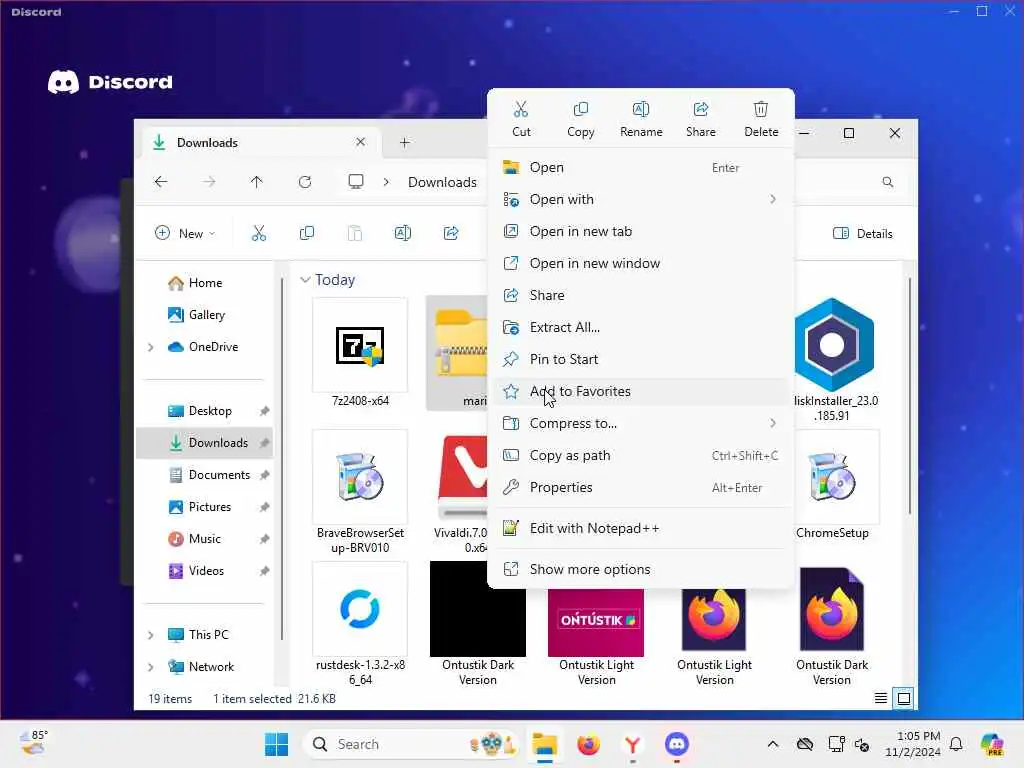
Task: Click Rename icon in context menu
Action: coord(641,118)
